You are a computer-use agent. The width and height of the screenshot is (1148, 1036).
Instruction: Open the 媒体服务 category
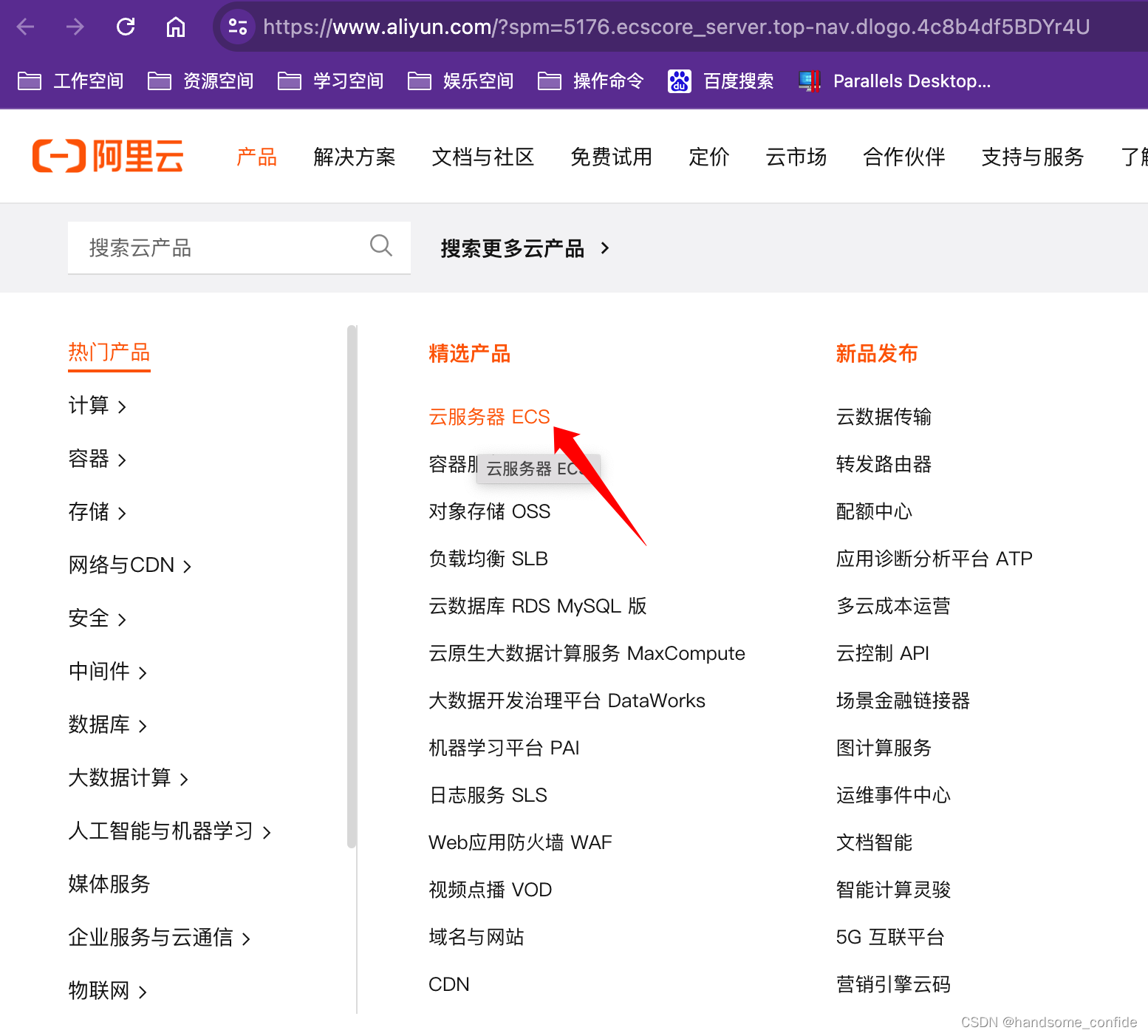coord(109,885)
